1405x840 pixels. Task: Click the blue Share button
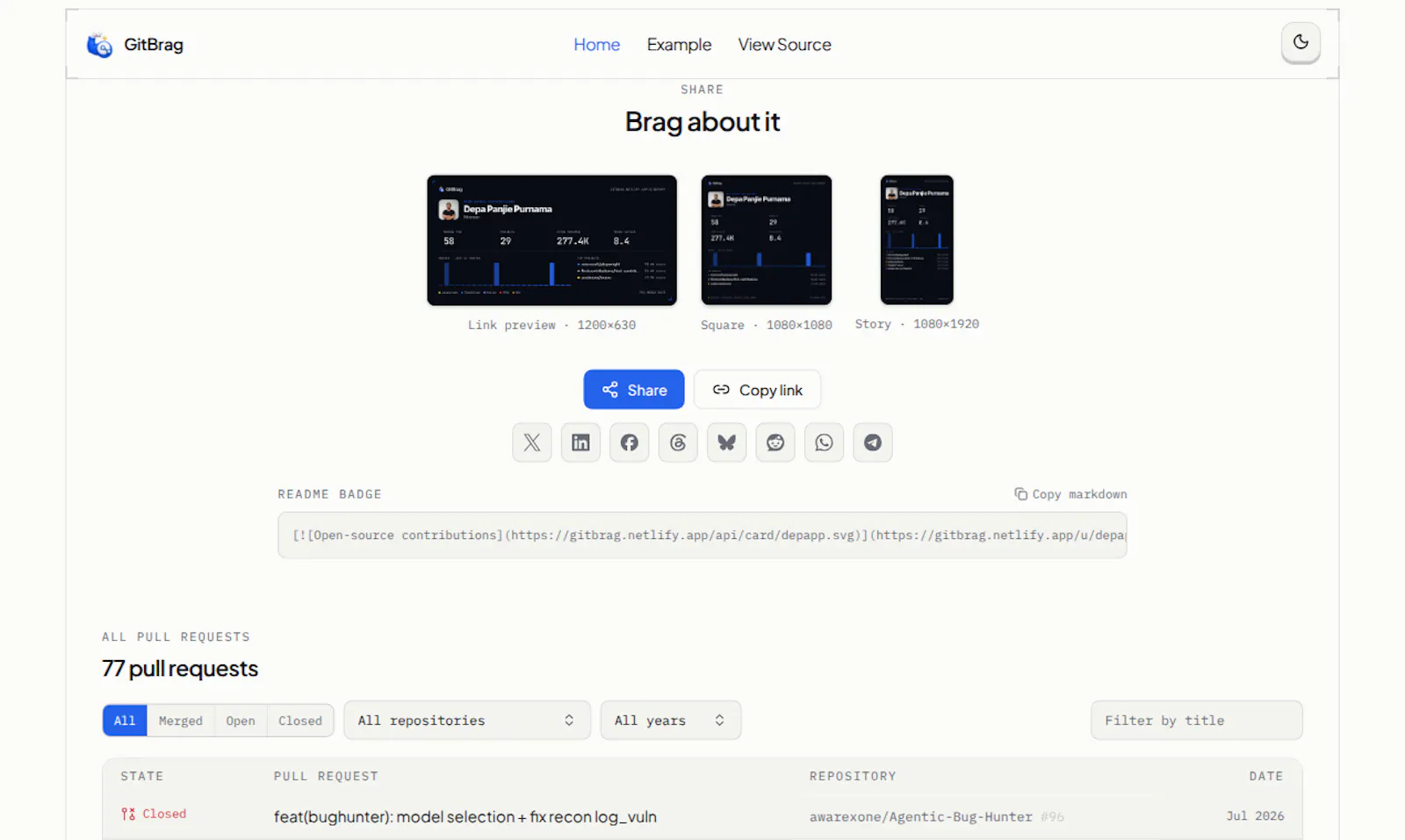(634, 390)
